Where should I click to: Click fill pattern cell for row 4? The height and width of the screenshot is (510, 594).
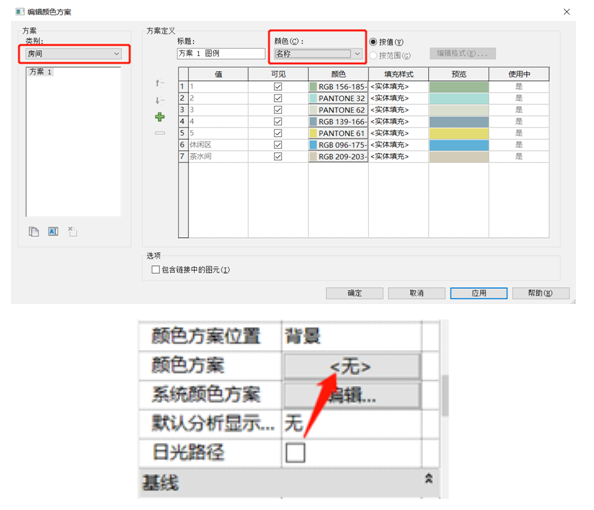399,122
